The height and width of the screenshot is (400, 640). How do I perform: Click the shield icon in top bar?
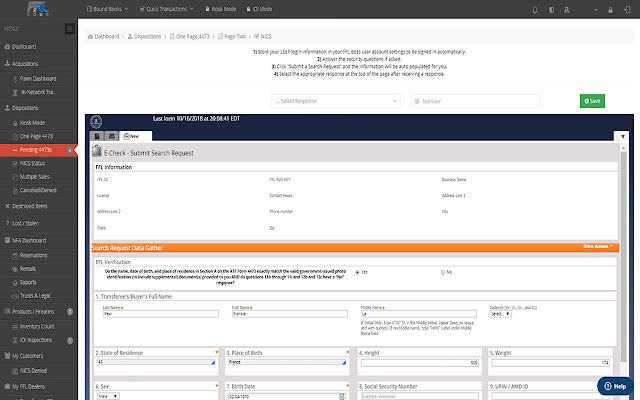(x=551, y=10)
